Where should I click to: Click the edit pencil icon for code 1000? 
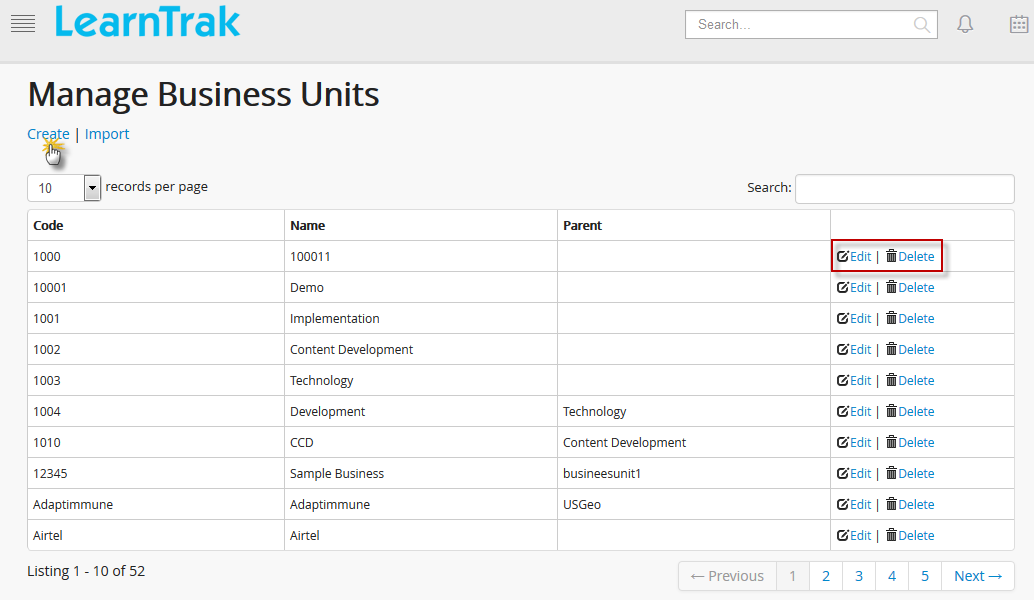coord(843,257)
